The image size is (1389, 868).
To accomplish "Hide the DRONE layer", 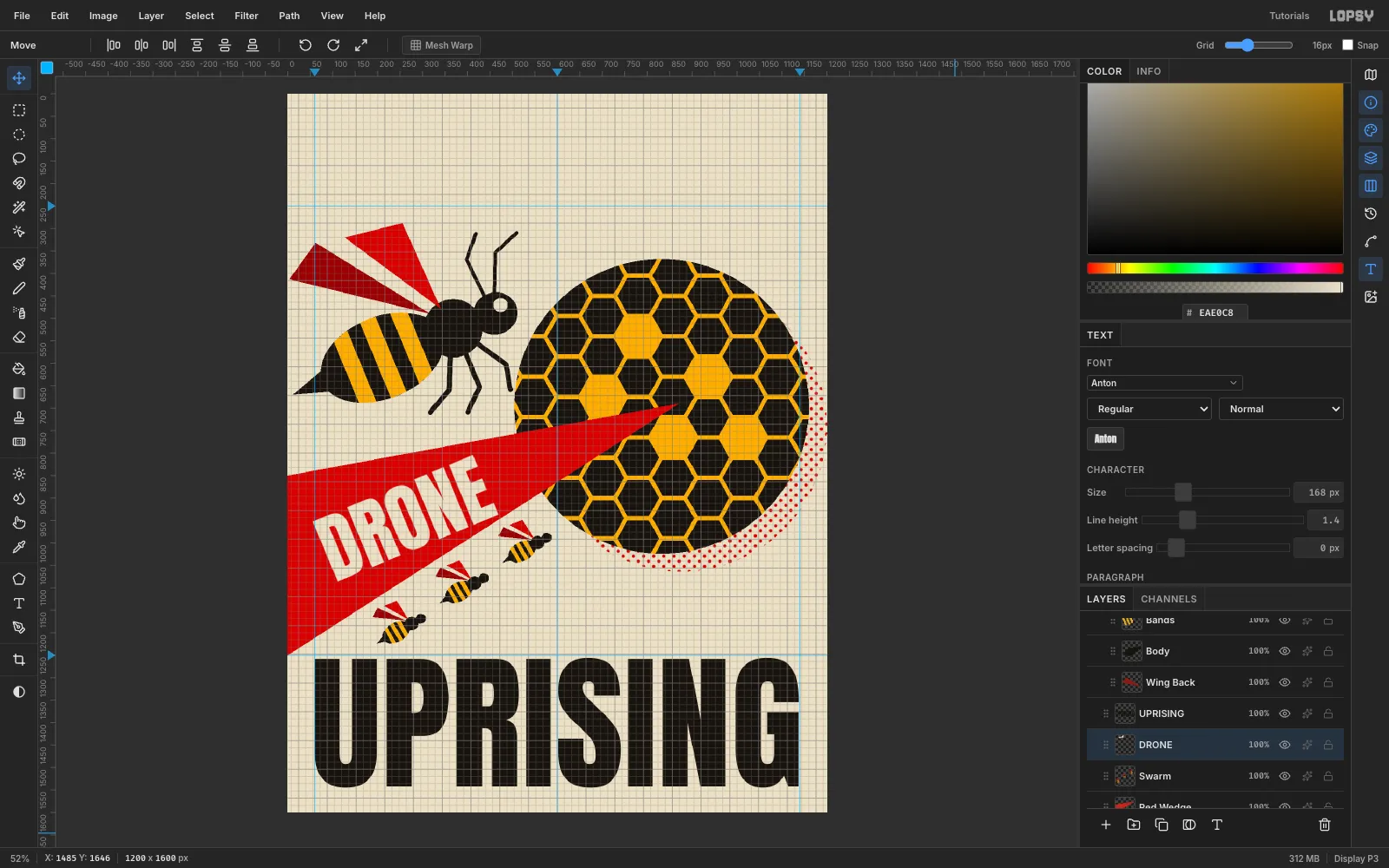I will tap(1285, 745).
